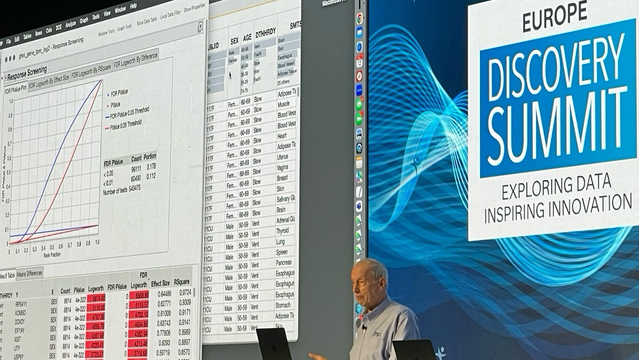Click the Vagina cell in data table
This screenshot has width=639, height=360.
tap(283, 167)
